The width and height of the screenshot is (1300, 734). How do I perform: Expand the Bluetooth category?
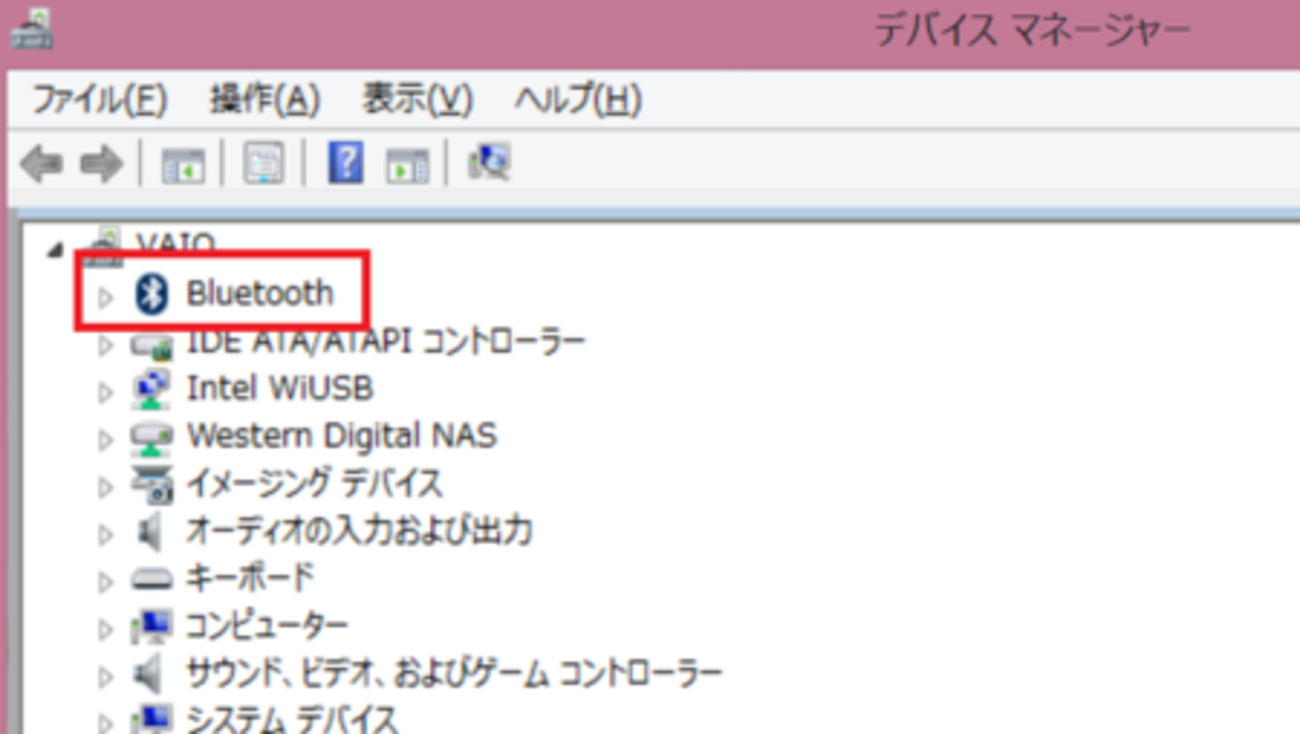tap(106, 297)
